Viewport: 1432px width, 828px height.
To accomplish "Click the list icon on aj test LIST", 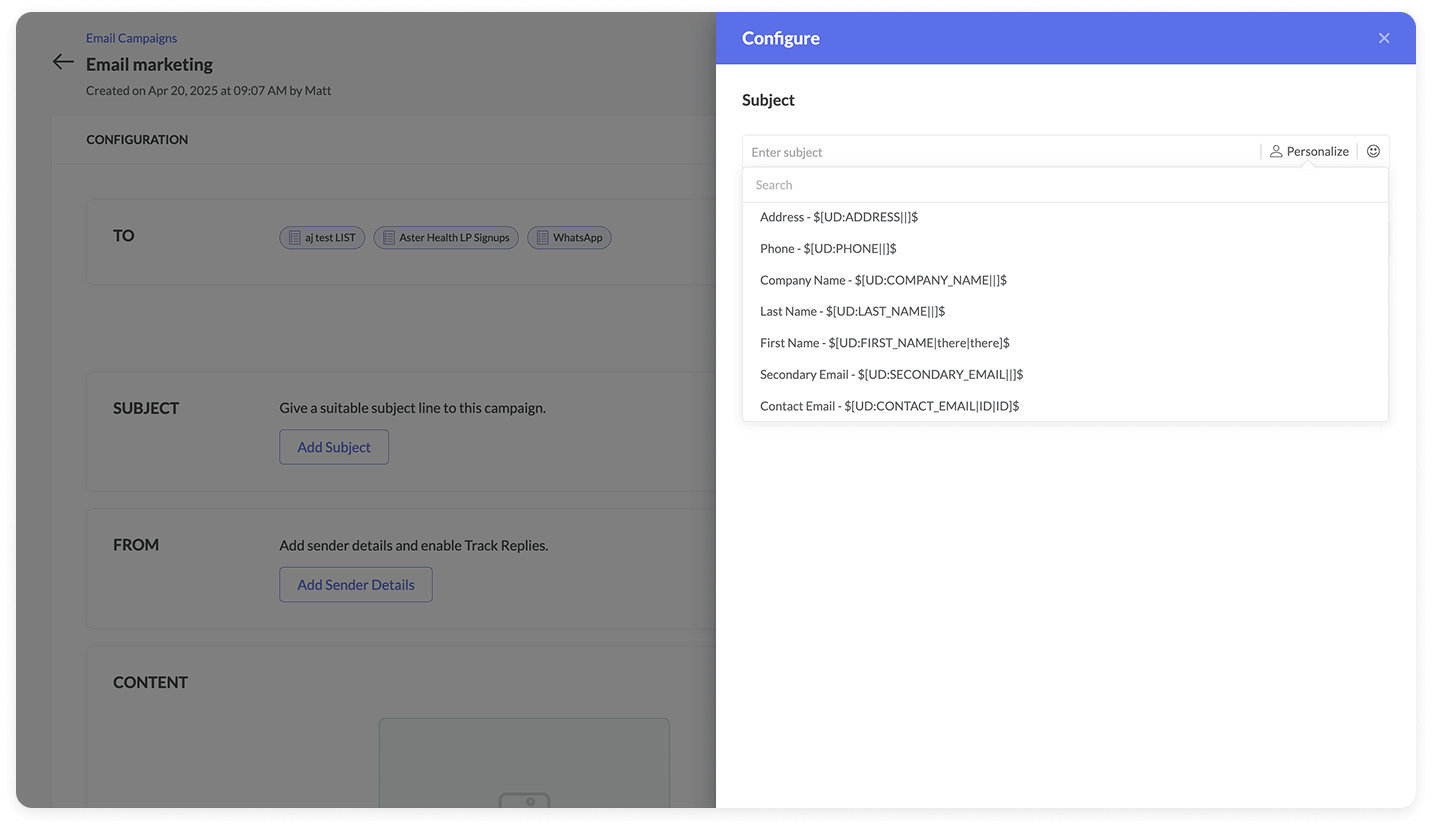I will point(294,238).
